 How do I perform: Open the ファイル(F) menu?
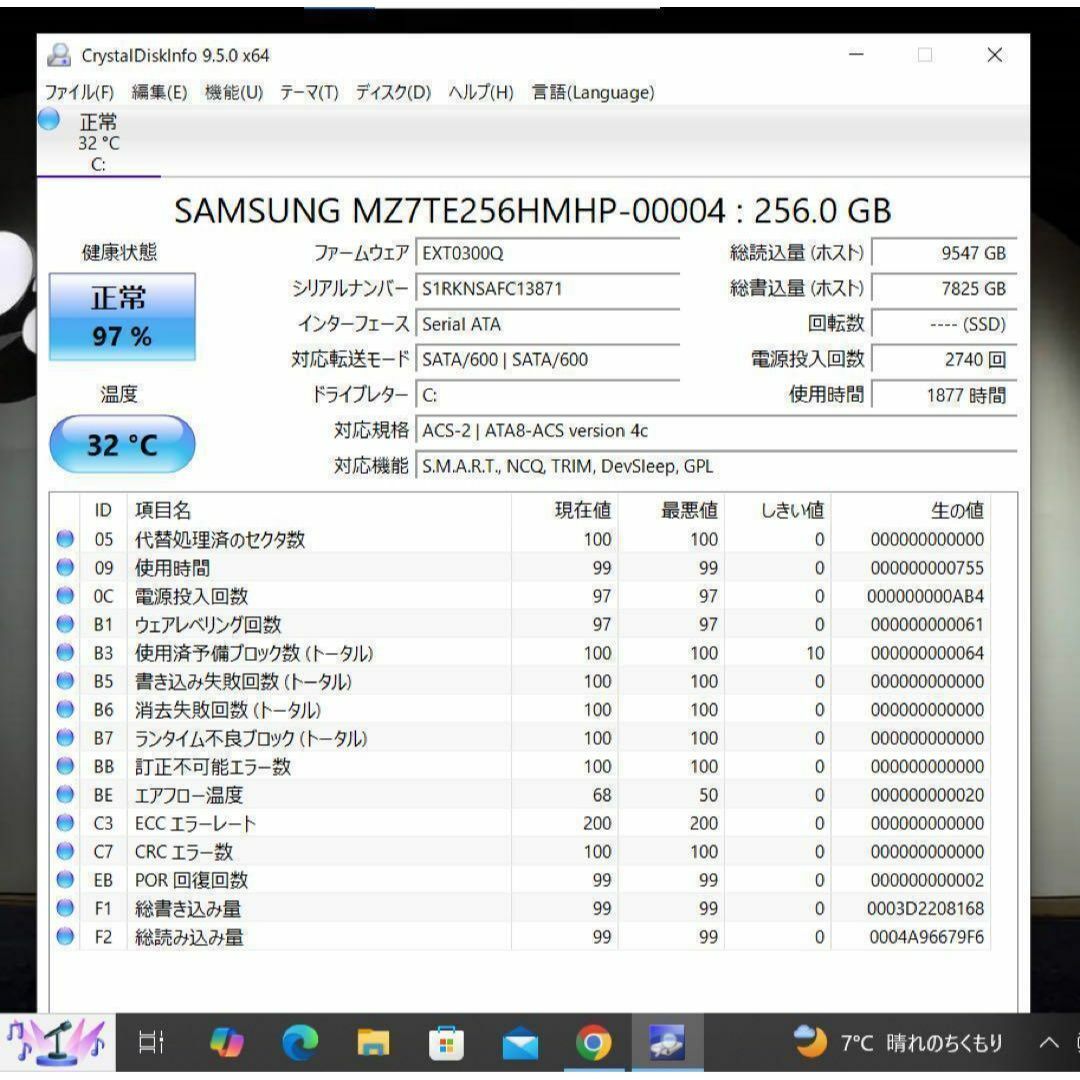point(79,92)
